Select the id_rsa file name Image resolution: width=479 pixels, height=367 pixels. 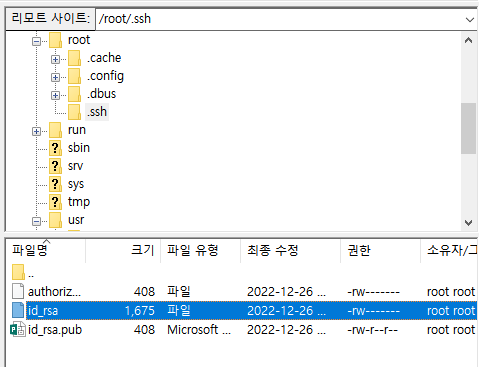pyautogui.click(x=43, y=311)
